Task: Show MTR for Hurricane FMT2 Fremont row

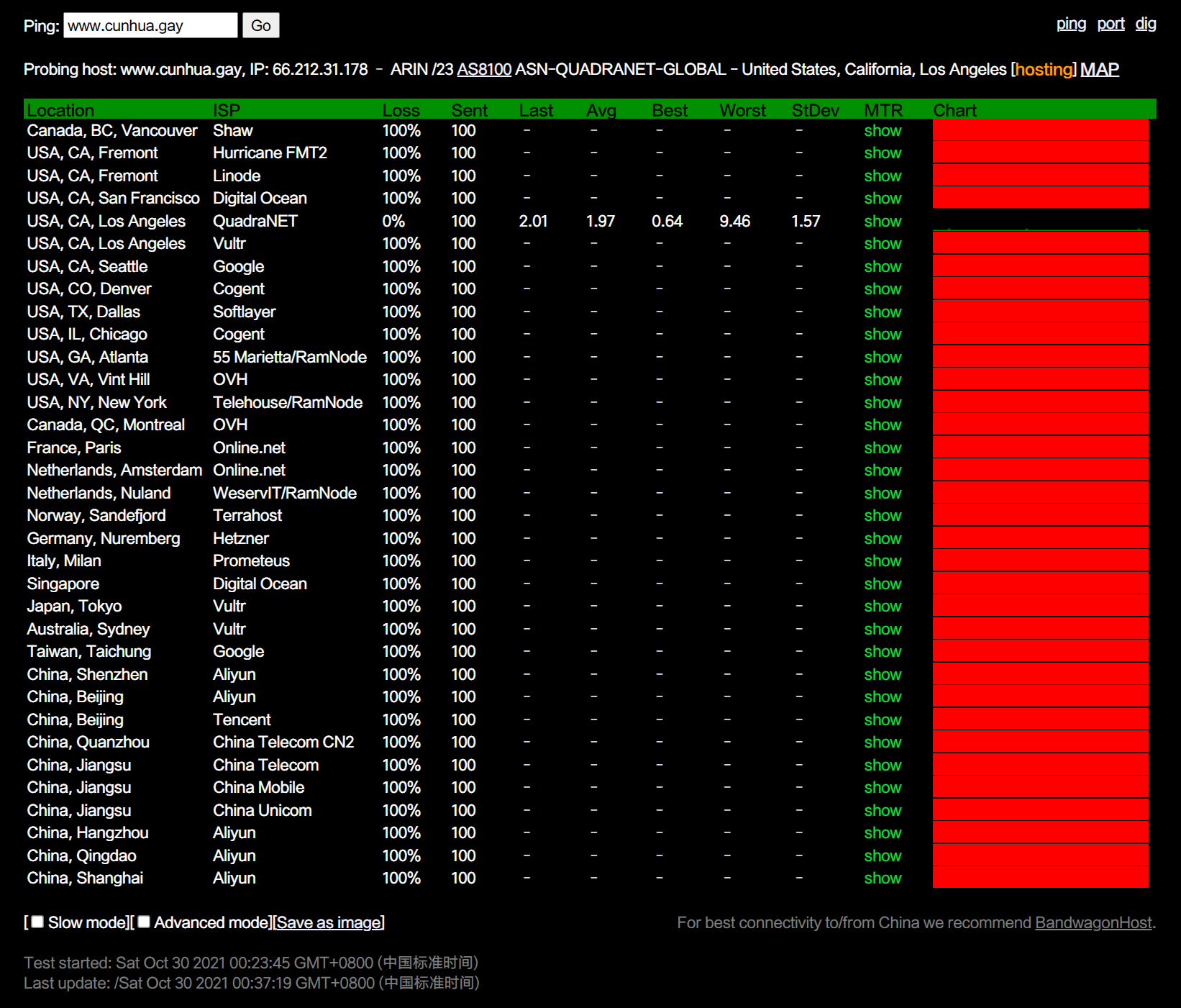Action: [883, 153]
